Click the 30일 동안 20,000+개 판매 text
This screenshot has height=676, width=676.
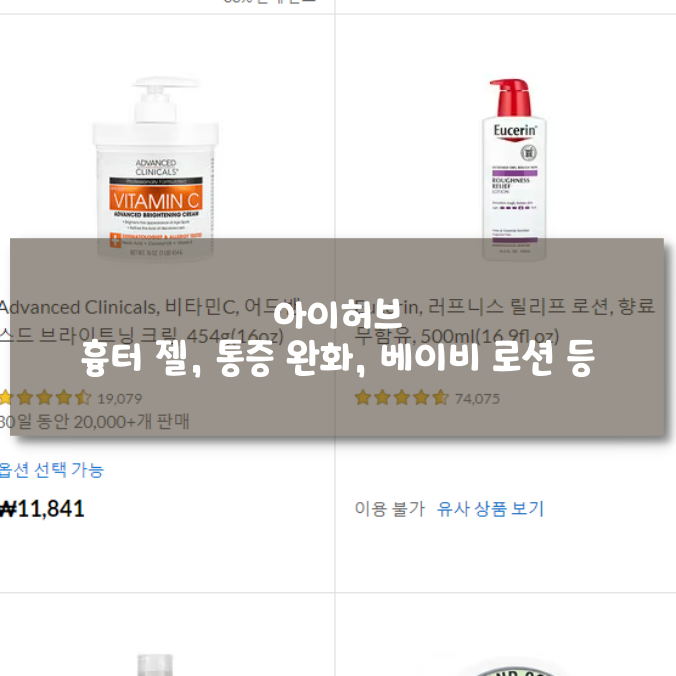(x=94, y=422)
